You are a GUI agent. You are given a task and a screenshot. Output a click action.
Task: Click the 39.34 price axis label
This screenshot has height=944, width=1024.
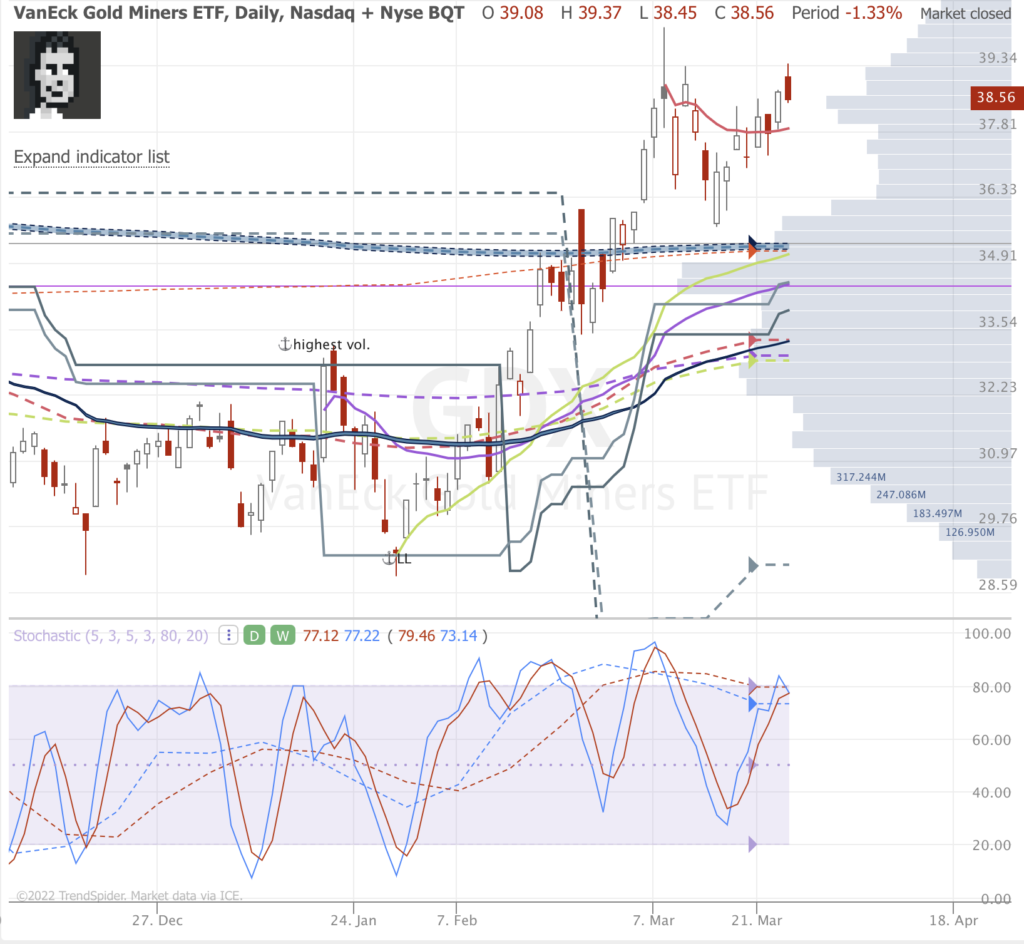[x=997, y=58]
